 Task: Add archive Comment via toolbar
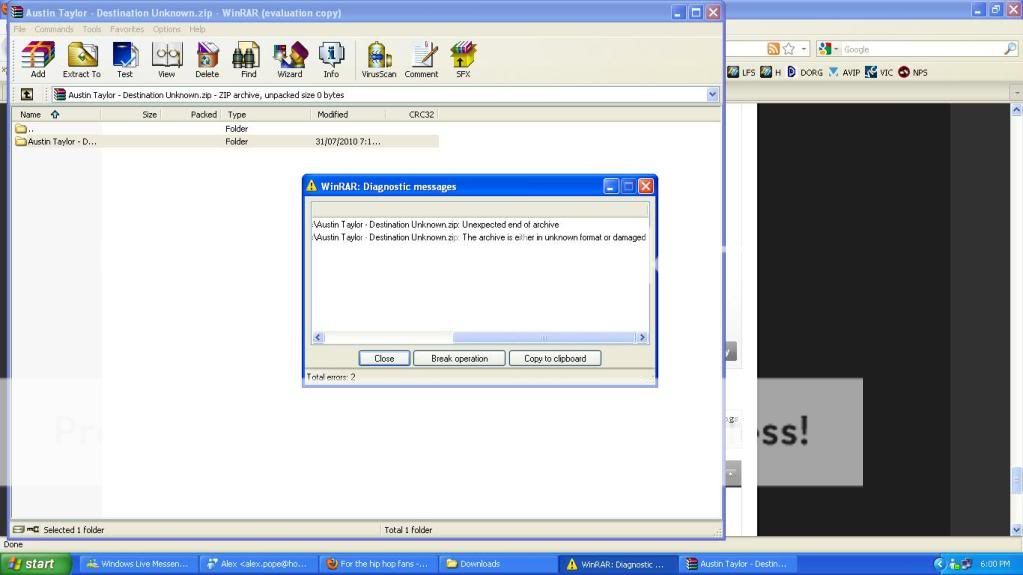click(421, 59)
